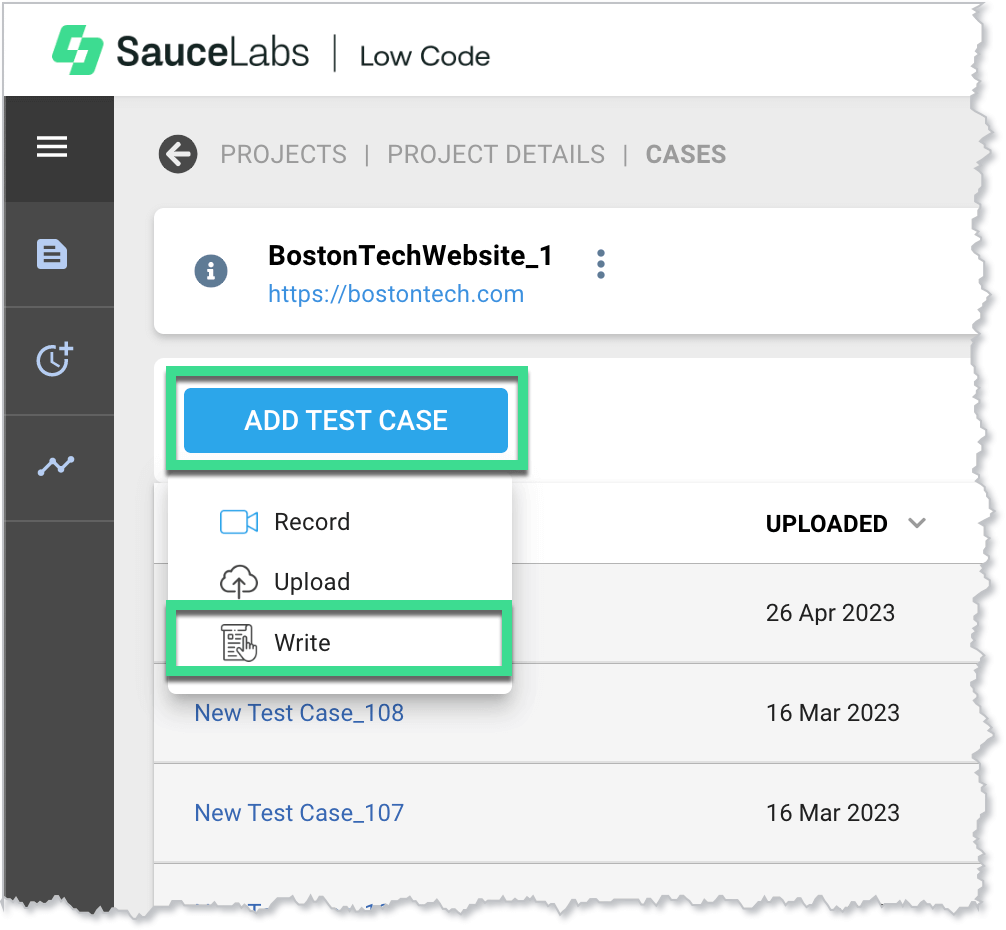Viewport: 1006px width, 930px height.
Task: Choose Record from the test case menu
Action: (x=311, y=522)
